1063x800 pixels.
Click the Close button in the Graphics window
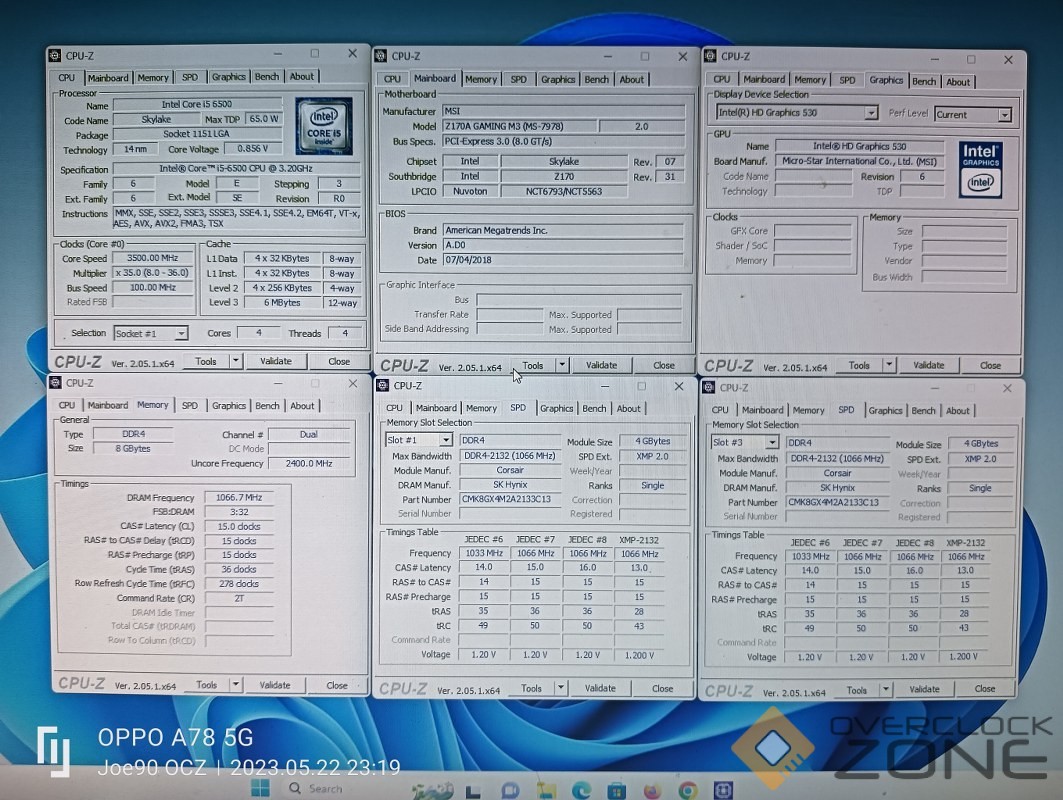pos(990,365)
